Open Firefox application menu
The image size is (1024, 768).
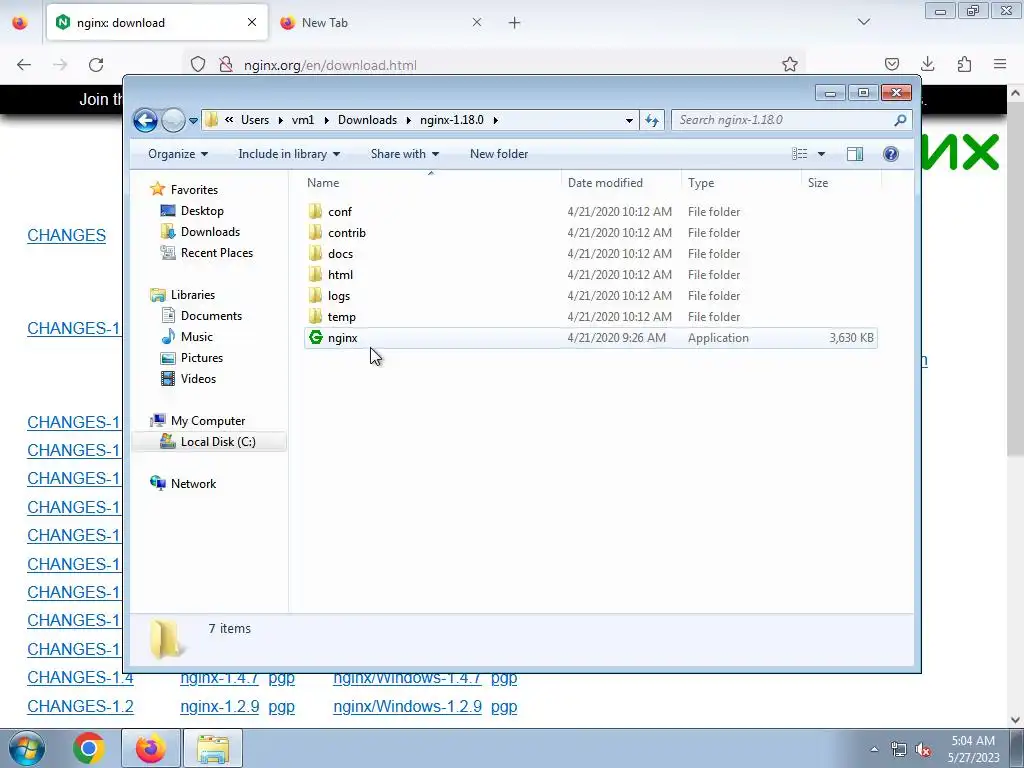(x=1000, y=64)
